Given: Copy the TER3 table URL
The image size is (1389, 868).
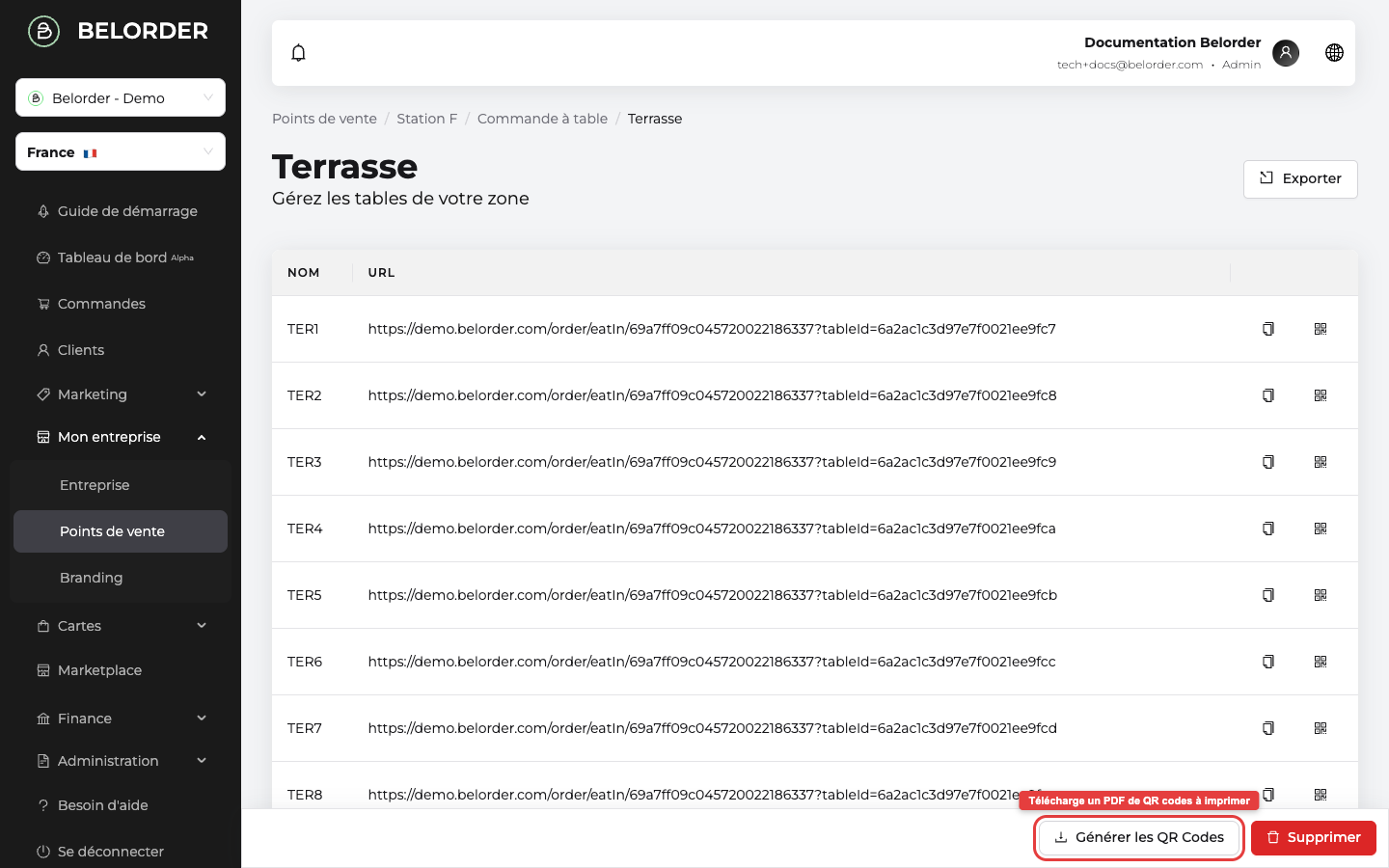Looking at the screenshot, I should [1268, 462].
